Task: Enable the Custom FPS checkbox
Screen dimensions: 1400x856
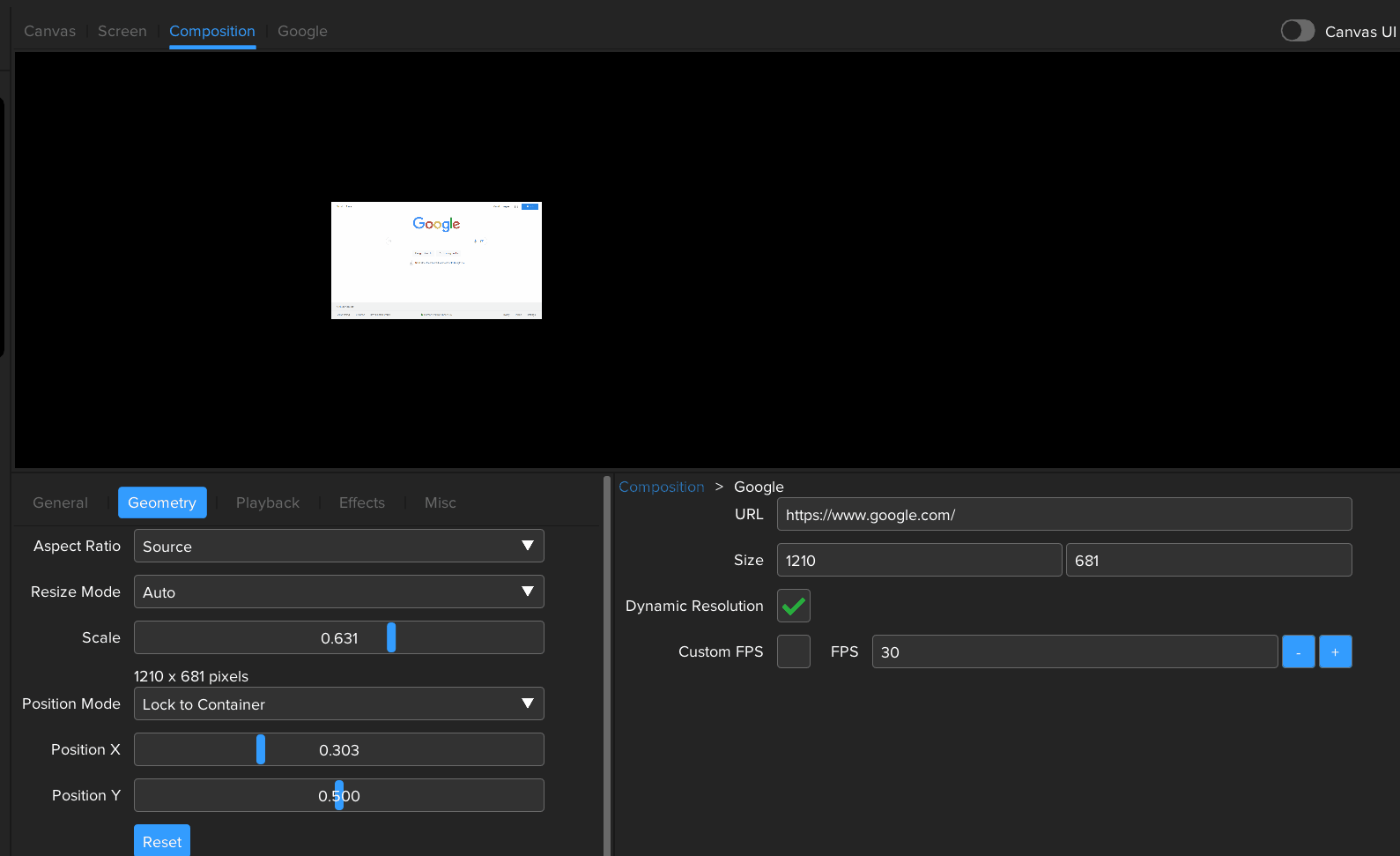Action: coord(793,651)
